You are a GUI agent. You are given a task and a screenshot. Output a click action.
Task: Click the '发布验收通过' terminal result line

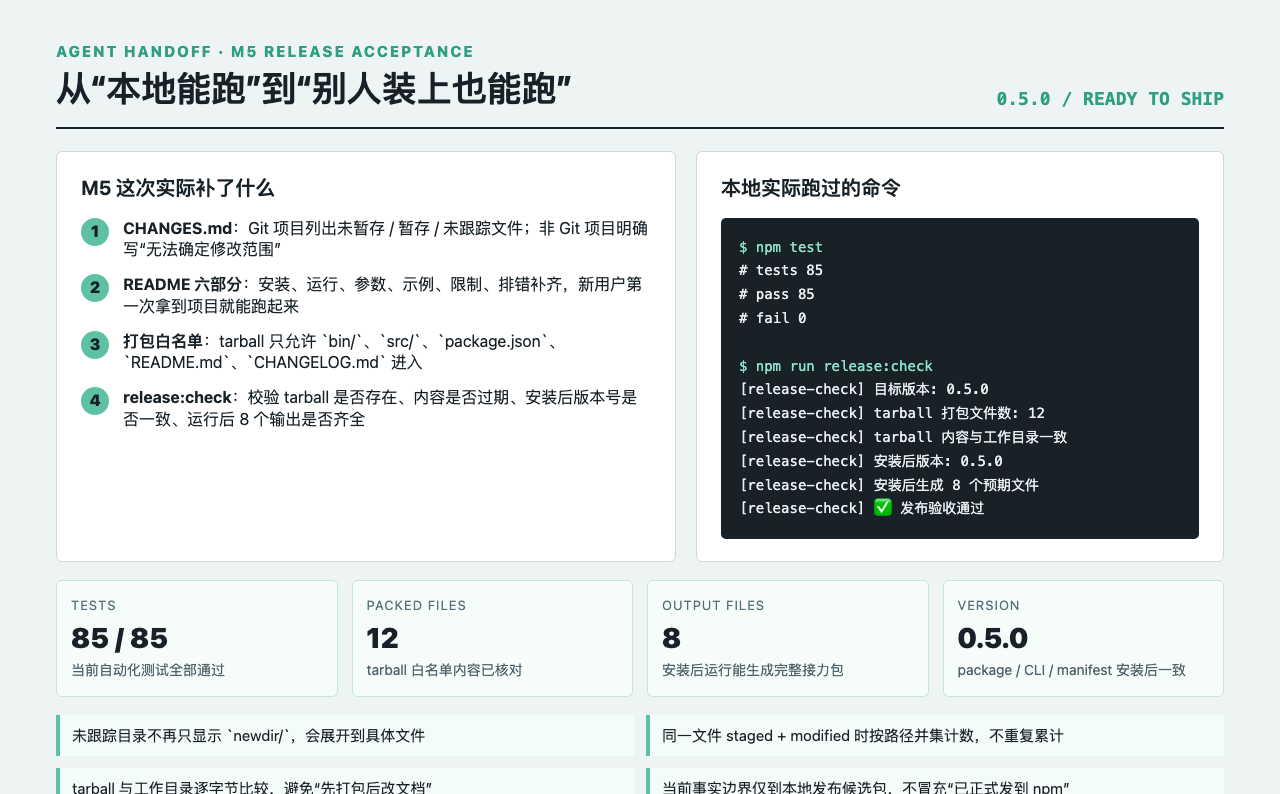click(862, 508)
